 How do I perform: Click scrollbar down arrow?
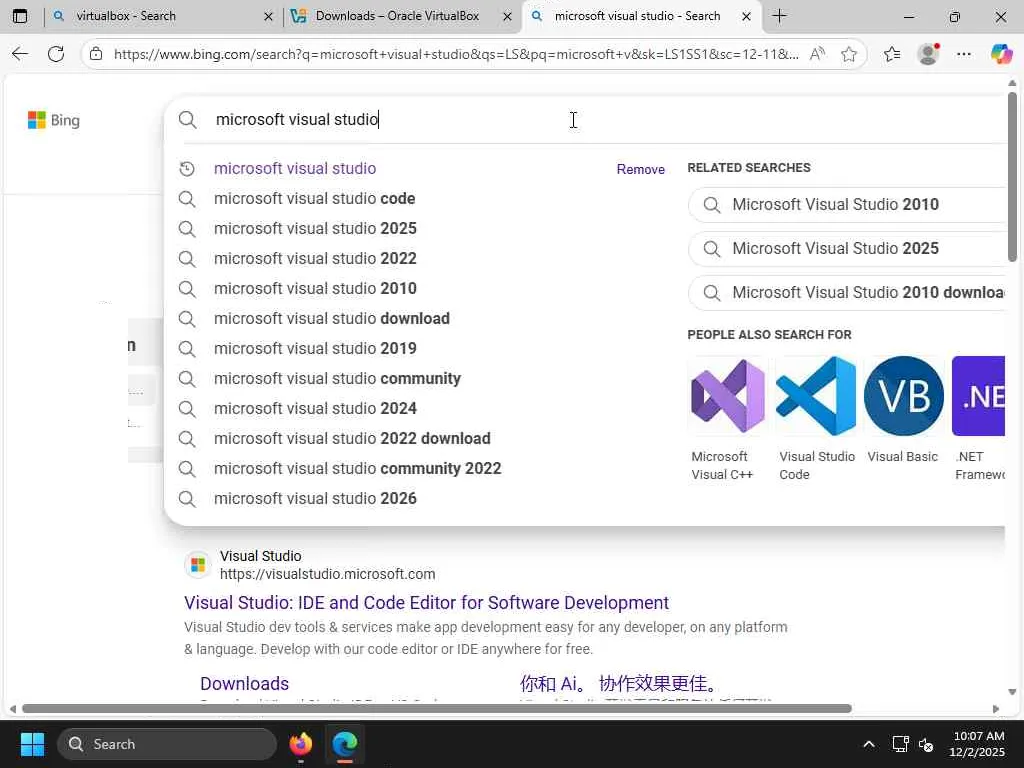1012,692
